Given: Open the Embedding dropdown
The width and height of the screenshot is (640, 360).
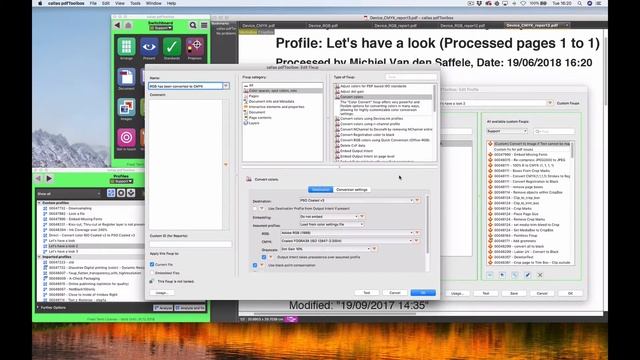Looking at the screenshot, I should 329,216.
